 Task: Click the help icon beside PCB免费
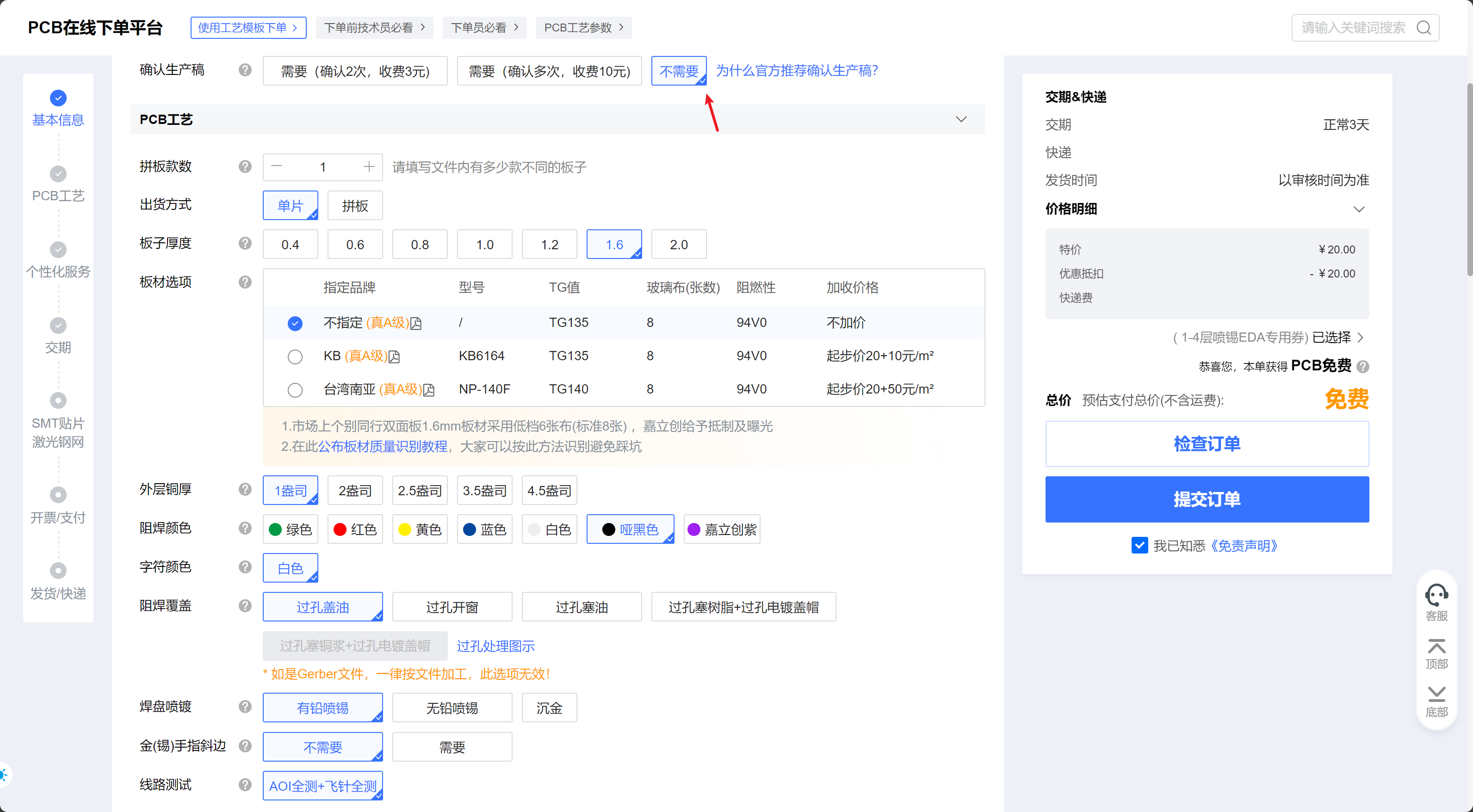pos(1362,367)
